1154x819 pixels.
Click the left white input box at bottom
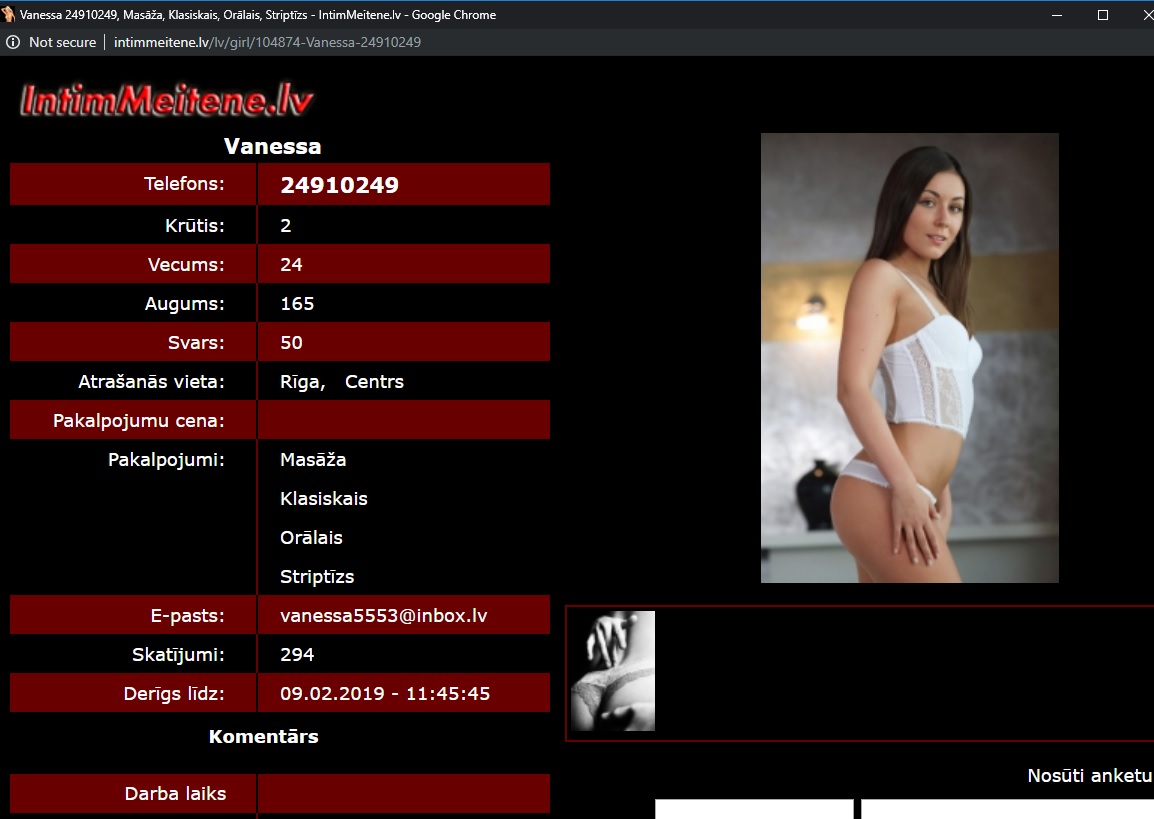pos(754,809)
